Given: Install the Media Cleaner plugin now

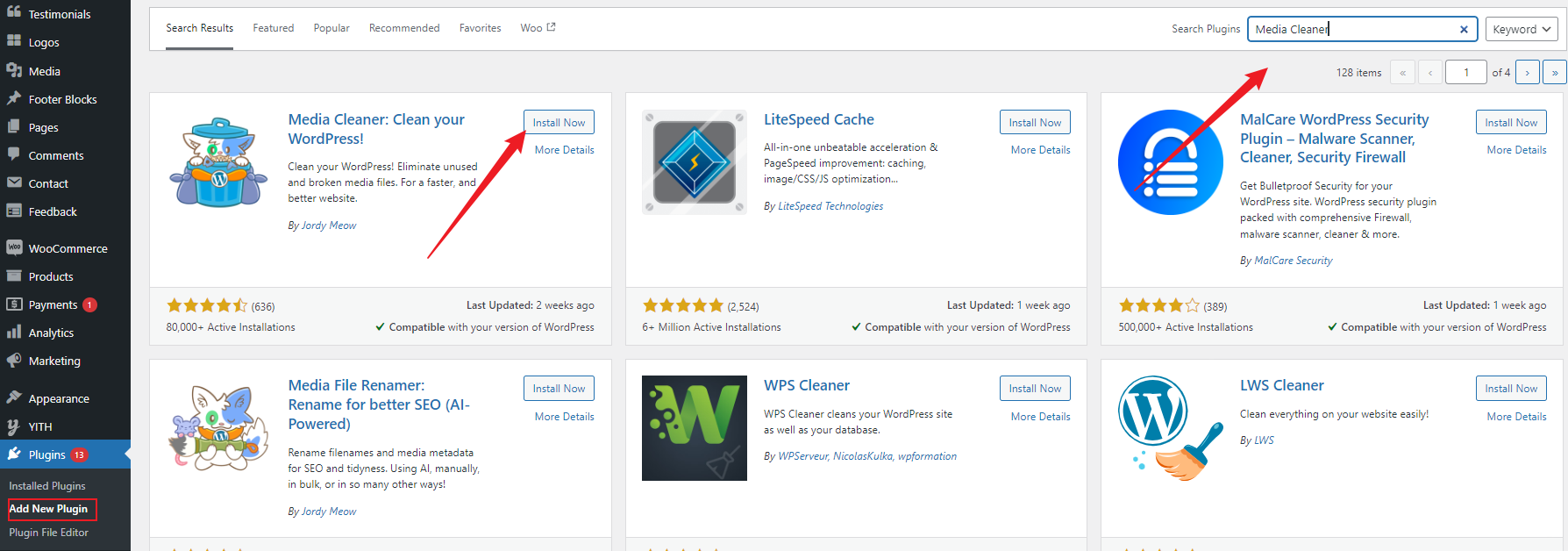Looking at the screenshot, I should [x=559, y=123].
